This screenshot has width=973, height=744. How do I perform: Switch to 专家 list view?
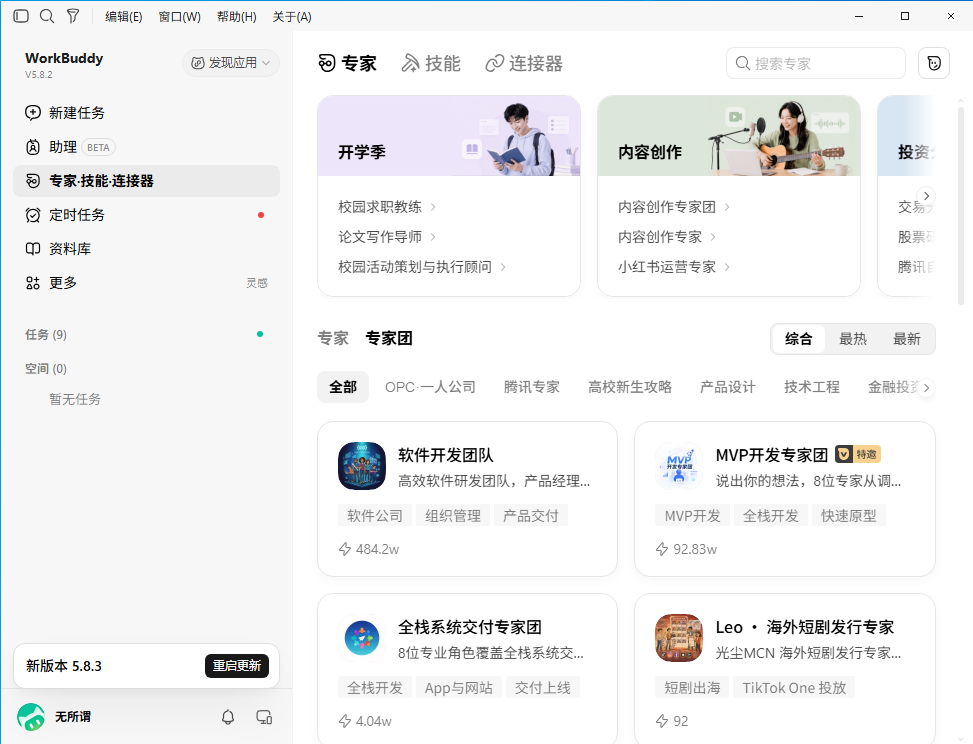[x=333, y=338]
